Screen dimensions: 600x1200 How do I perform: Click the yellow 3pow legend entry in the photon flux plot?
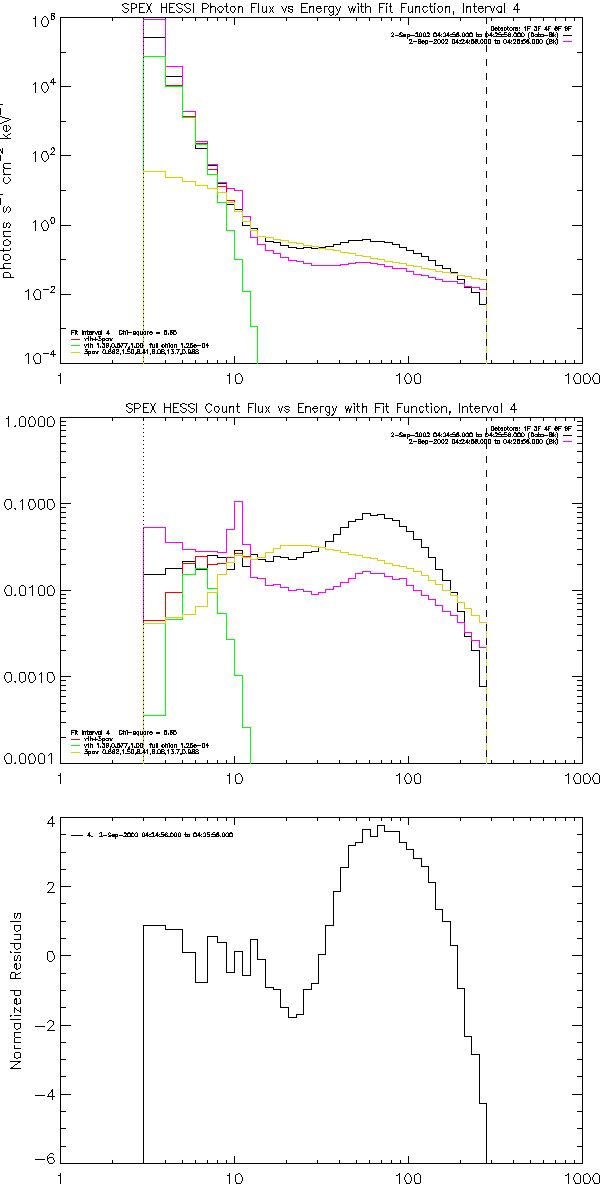tap(134, 353)
